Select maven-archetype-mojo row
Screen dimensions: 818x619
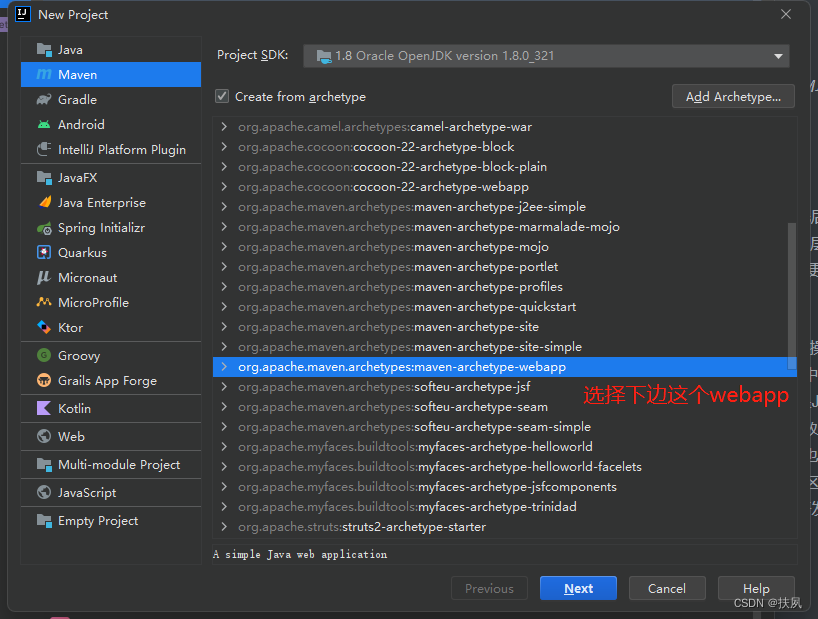coord(504,247)
